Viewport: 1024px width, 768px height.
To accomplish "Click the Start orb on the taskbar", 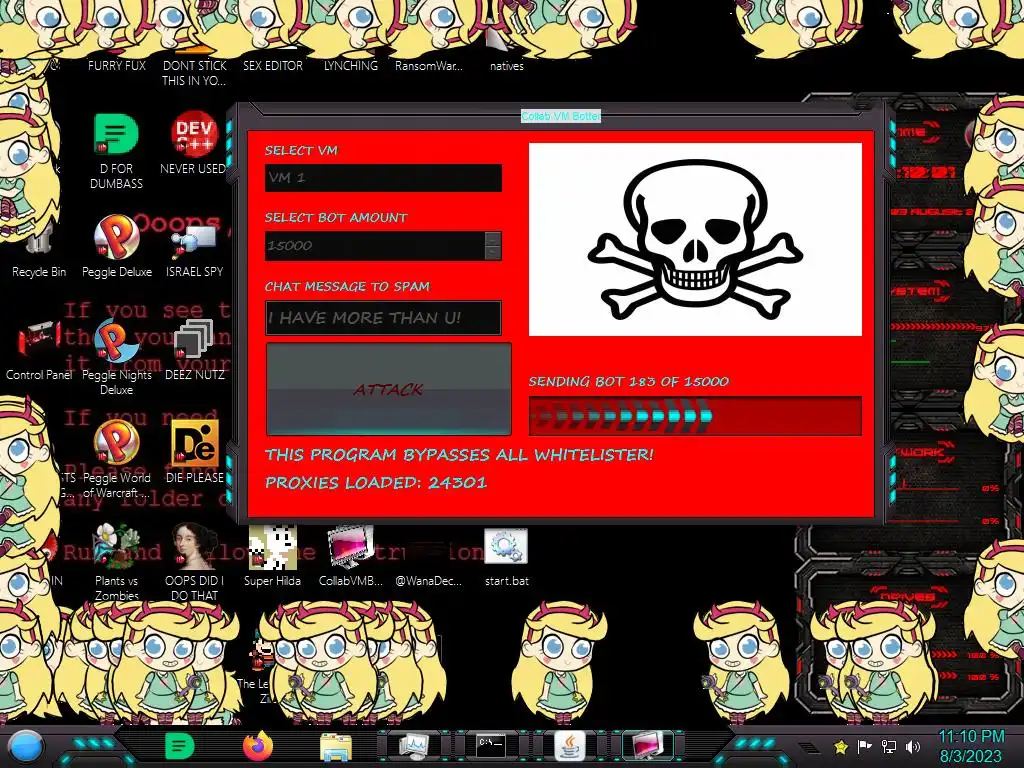I will tap(25, 746).
